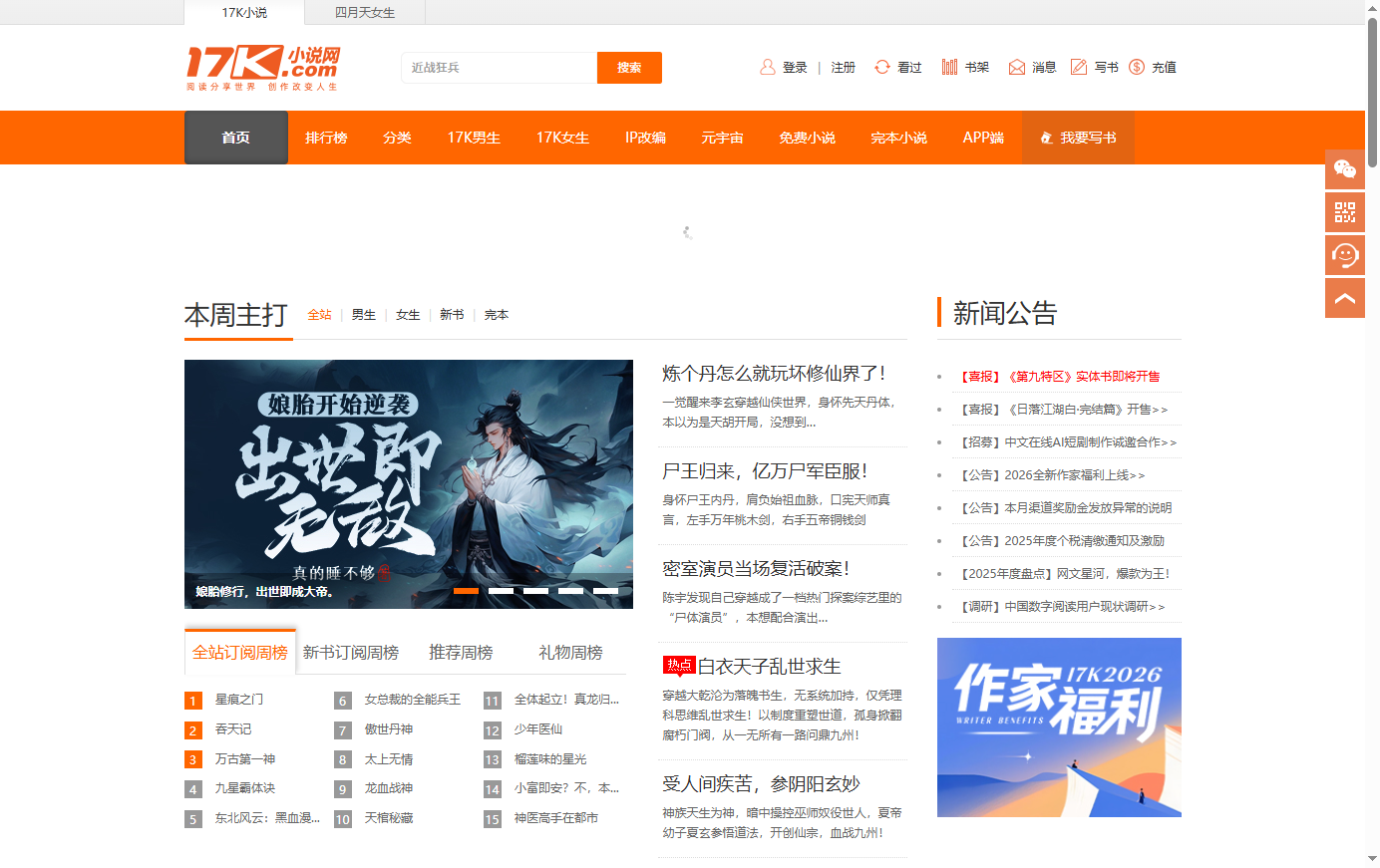This screenshot has width=1380, height=868.
Task: Open 受人间疾苦,参阴阳玄妙 title
Action: (761, 784)
